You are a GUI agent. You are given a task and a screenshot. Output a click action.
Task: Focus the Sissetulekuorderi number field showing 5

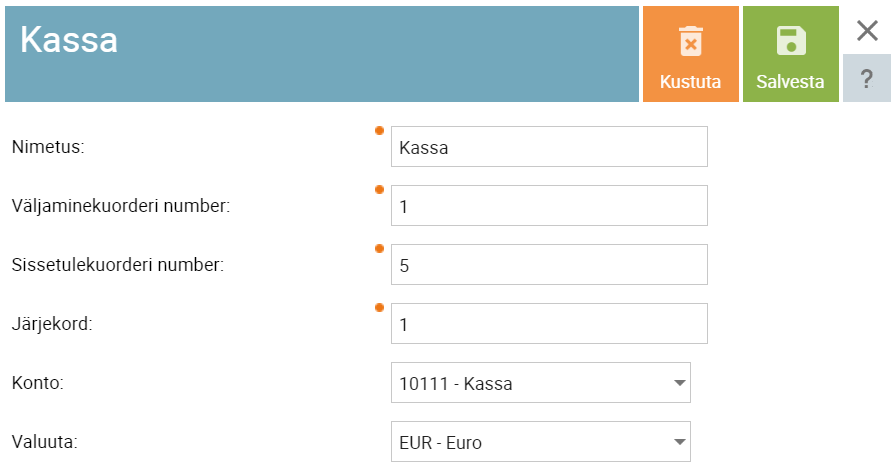[x=549, y=265]
